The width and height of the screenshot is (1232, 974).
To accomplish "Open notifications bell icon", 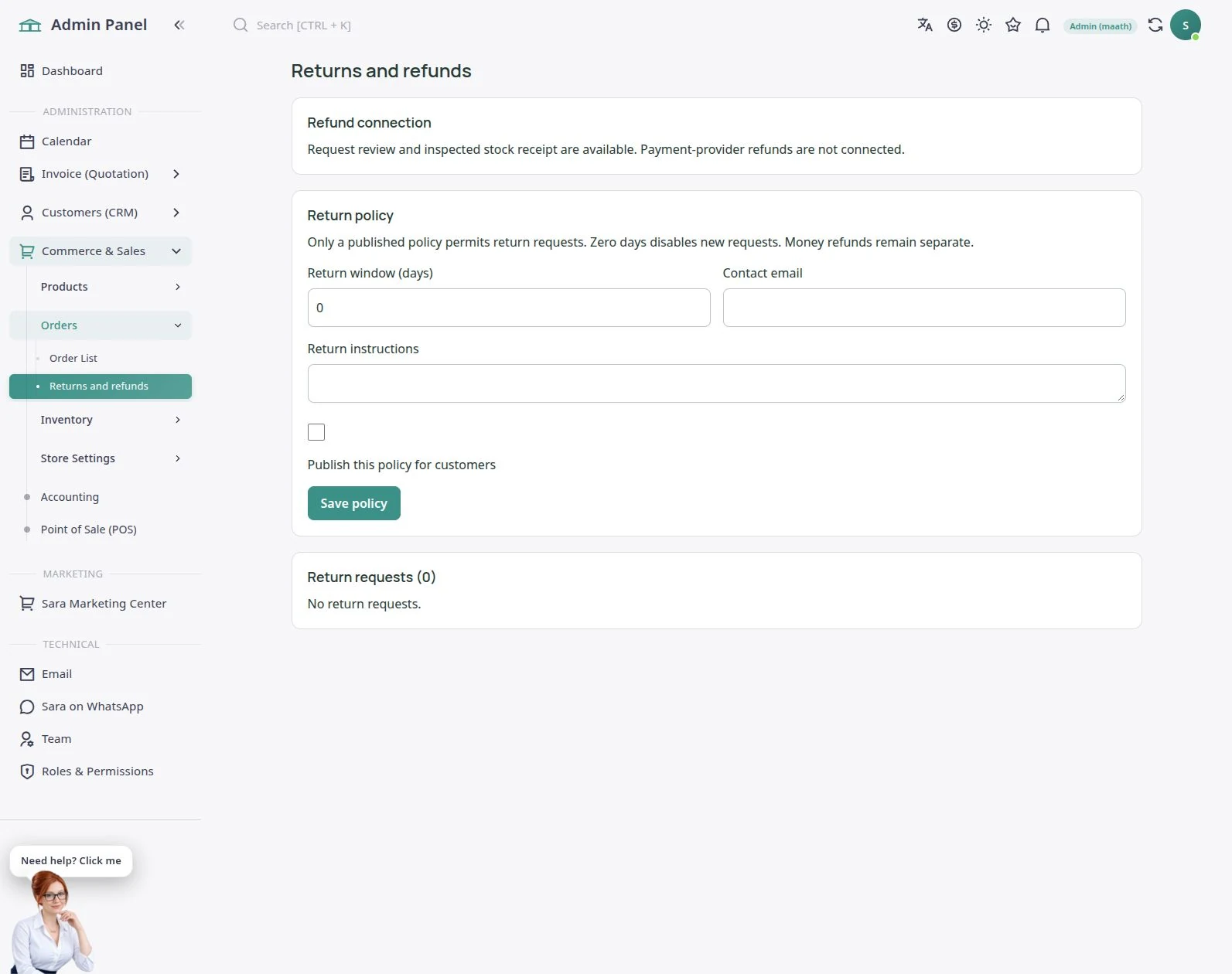I will (1043, 25).
